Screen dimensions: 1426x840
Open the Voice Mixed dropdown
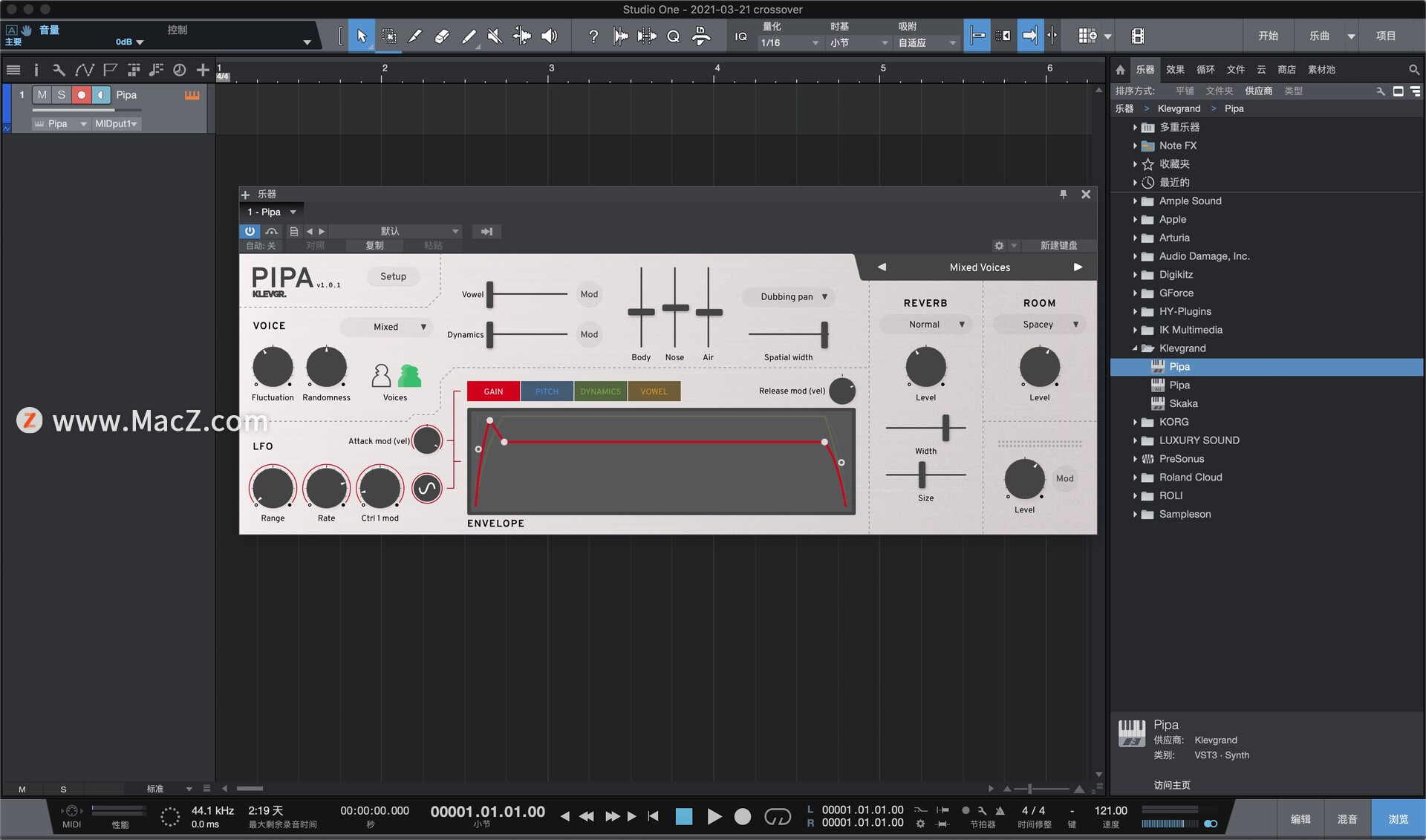pos(387,327)
